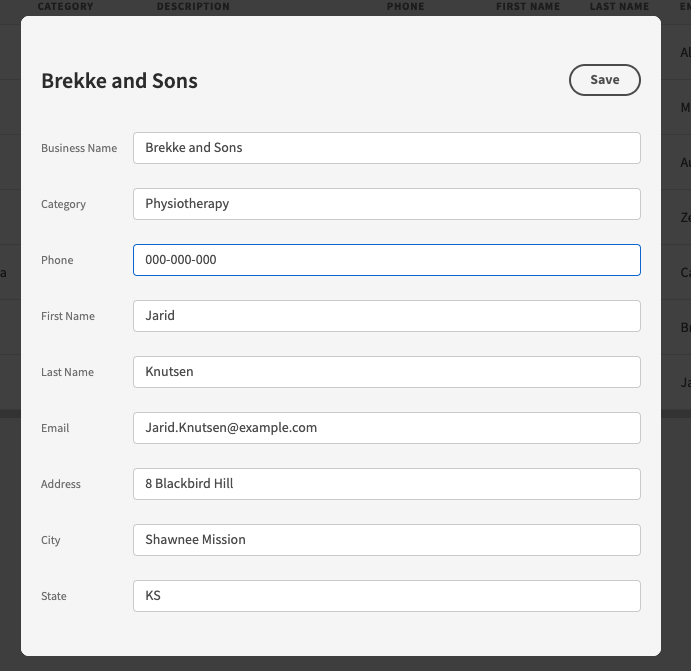
Task: Click the Address field 8 Blackbird Hill
Action: coord(386,484)
